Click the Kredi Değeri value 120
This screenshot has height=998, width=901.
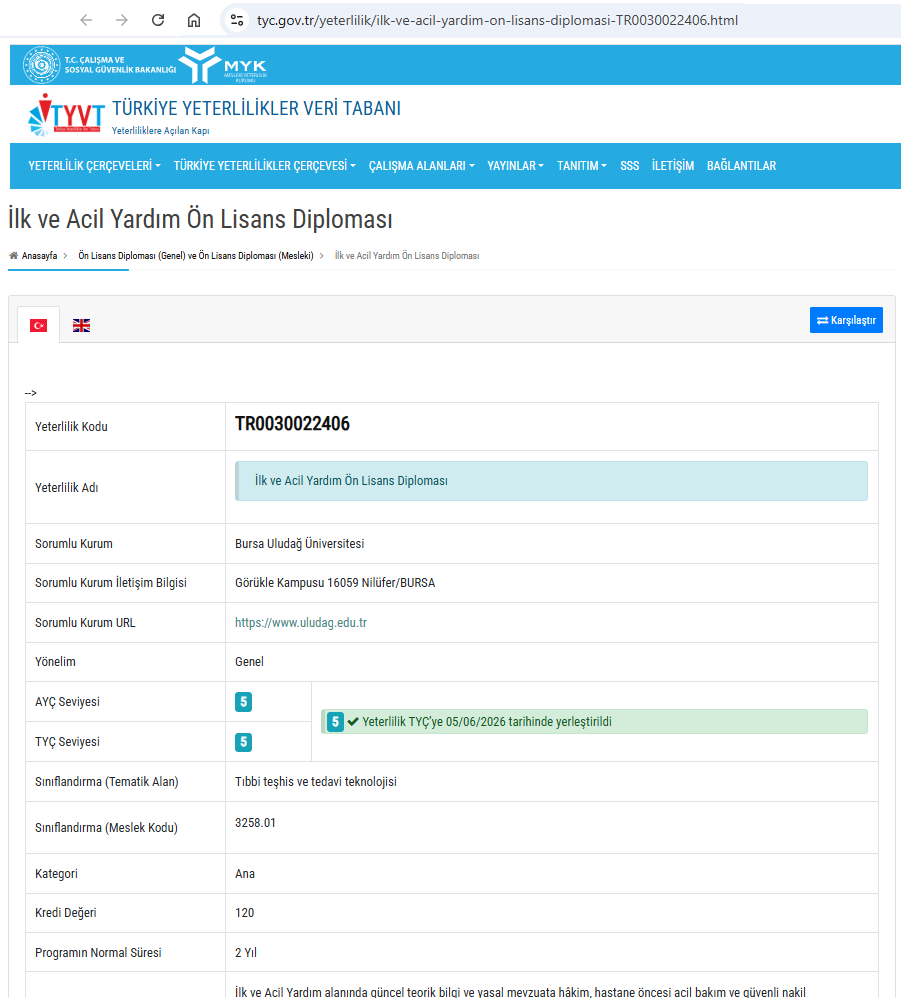point(244,913)
